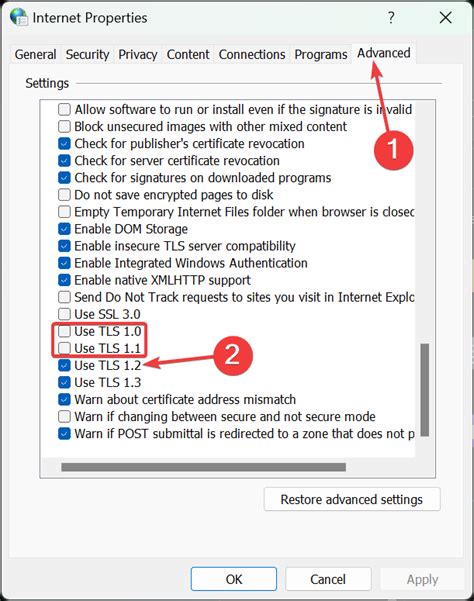Toggle Enable Integrated Windows Authentication
The image size is (474, 601).
point(64,263)
